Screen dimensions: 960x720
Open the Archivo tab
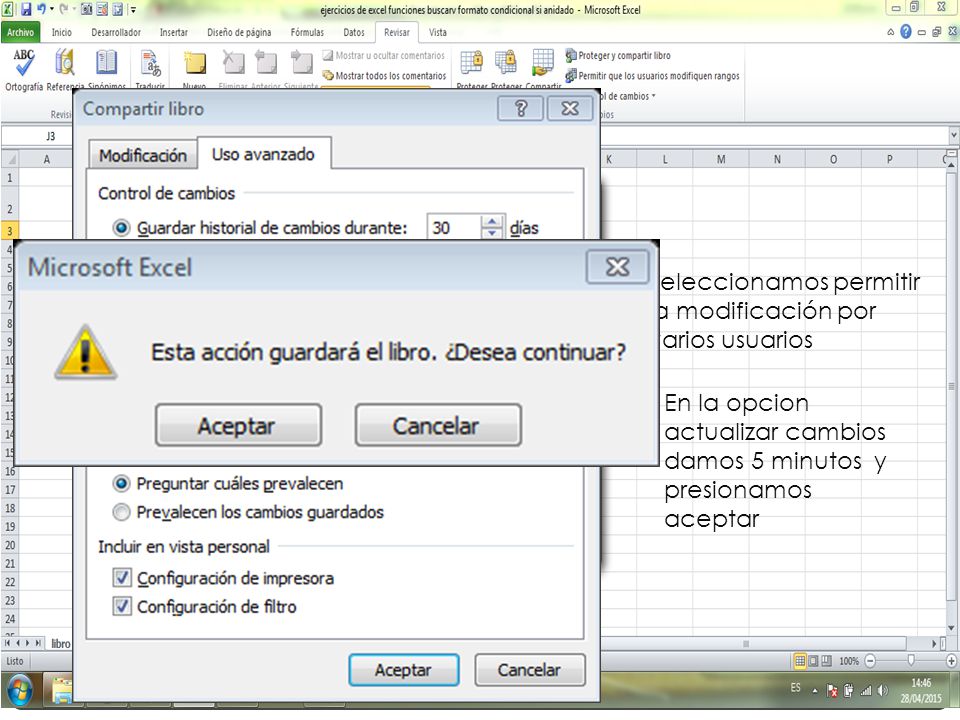[x=20, y=32]
